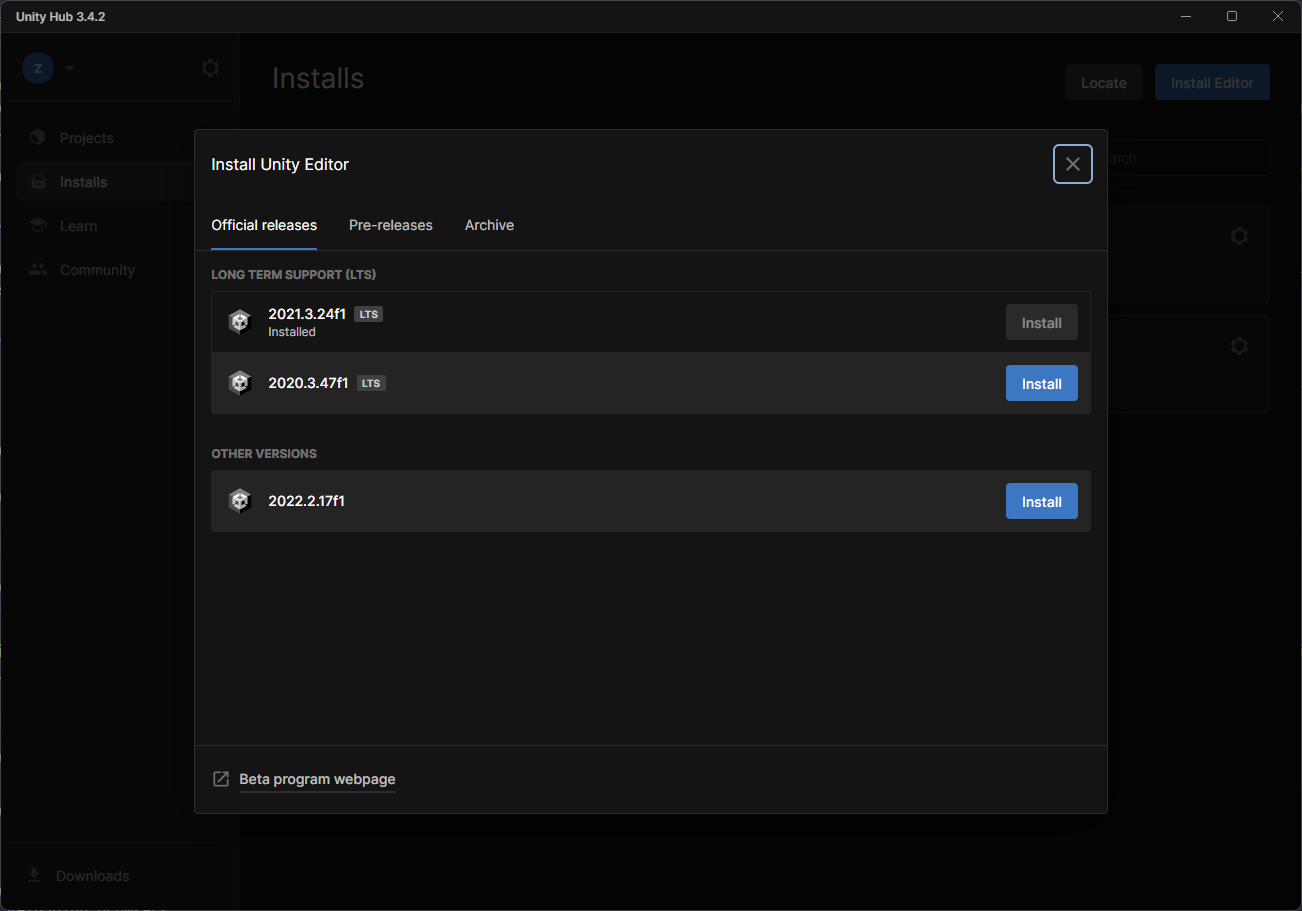Click the Installed status under 2021.3.24f1
The width and height of the screenshot is (1302, 911).
[x=292, y=332]
